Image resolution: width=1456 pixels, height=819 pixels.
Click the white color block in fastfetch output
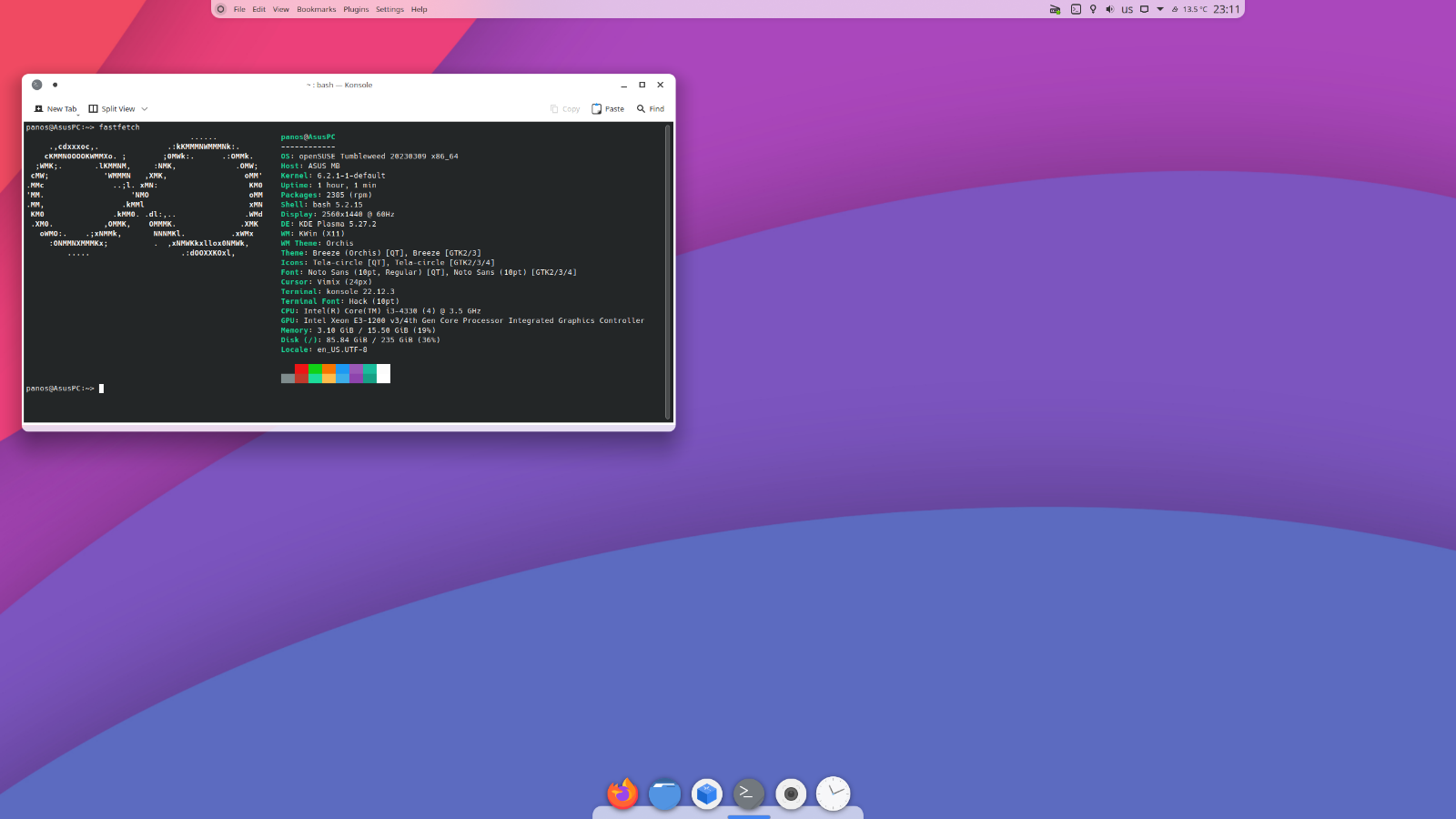pos(383,373)
